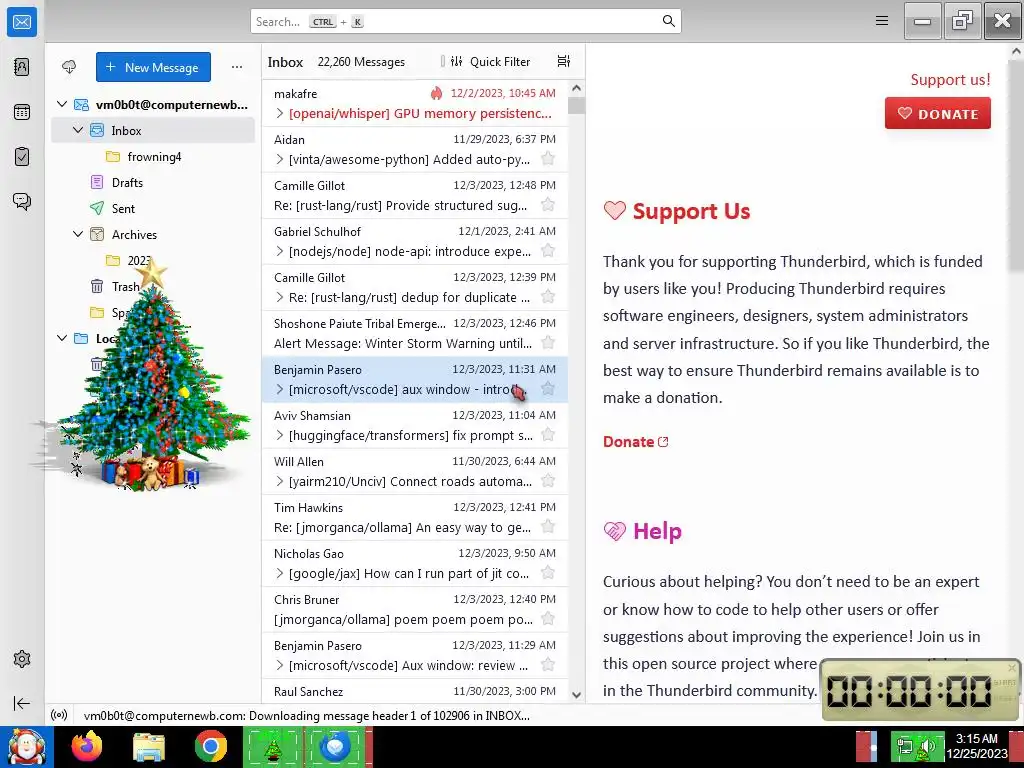
Task: Expand the Aidan awesome-python thread
Action: tap(280, 159)
